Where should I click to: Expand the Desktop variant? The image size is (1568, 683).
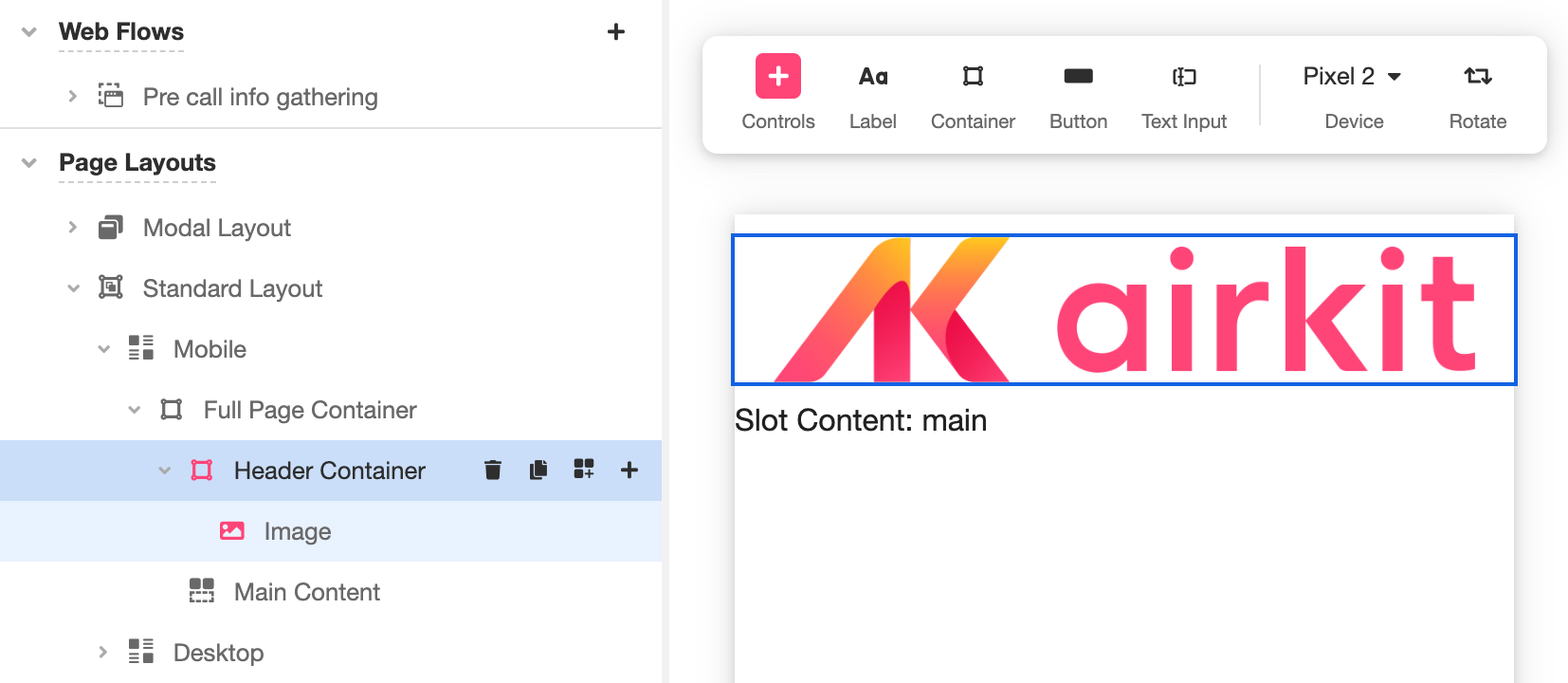click(102, 652)
